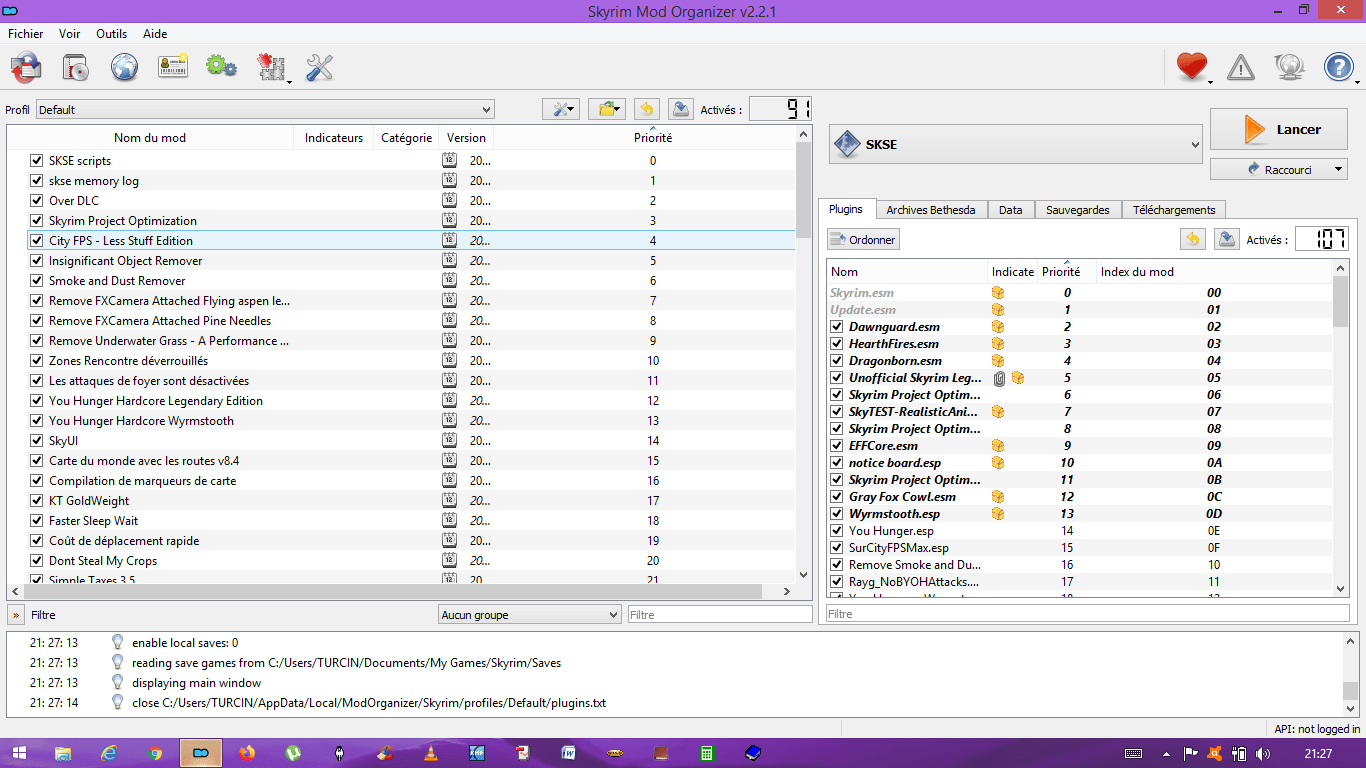Viewport: 1366px width, 768px height.
Task: Click the paperclip indicator on Unofficial Skyrim Legendary
Action: pyautogui.click(x=999, y=378)
